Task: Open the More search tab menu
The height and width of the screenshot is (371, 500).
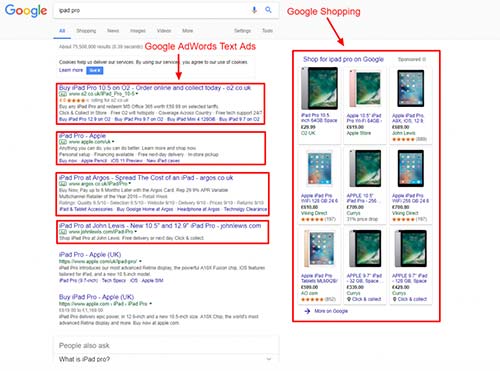Action: [188, 31]
